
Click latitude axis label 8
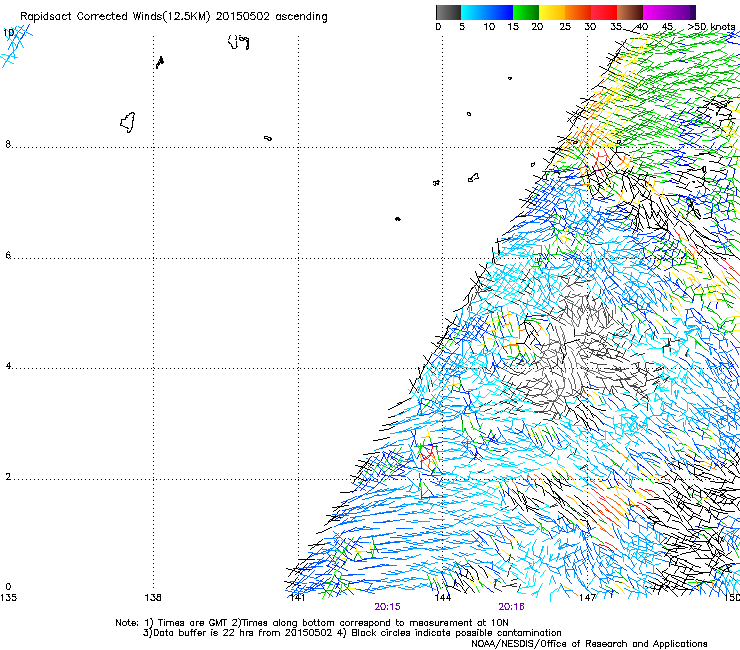(8, 144)
